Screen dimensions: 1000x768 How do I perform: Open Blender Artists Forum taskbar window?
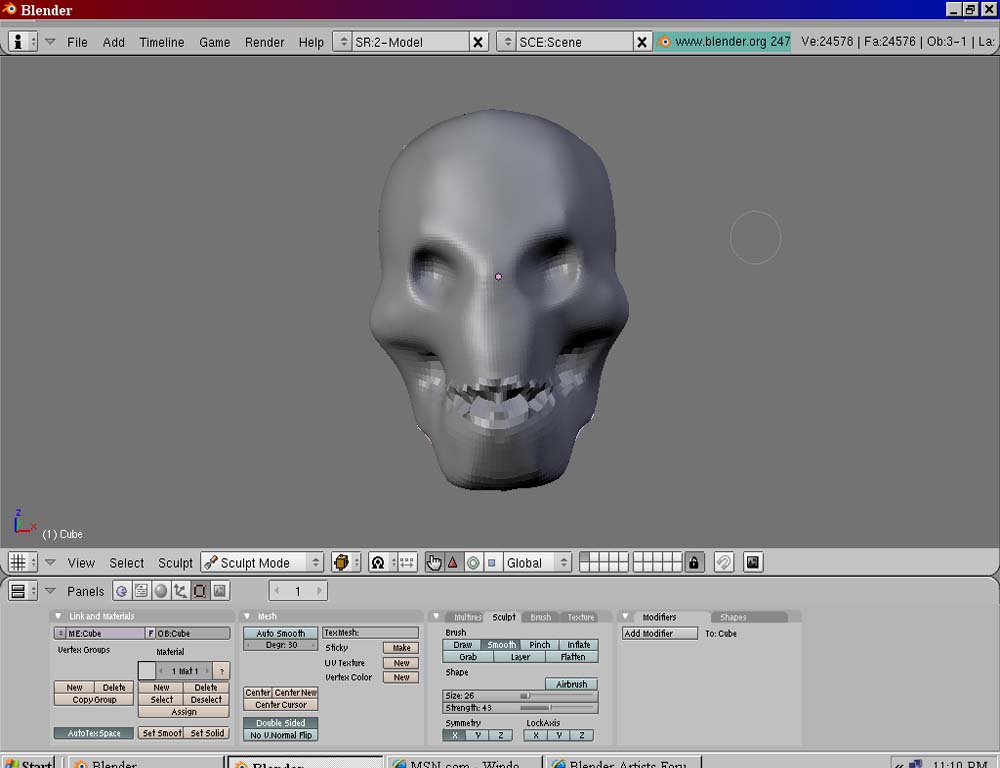coord(625,763)
